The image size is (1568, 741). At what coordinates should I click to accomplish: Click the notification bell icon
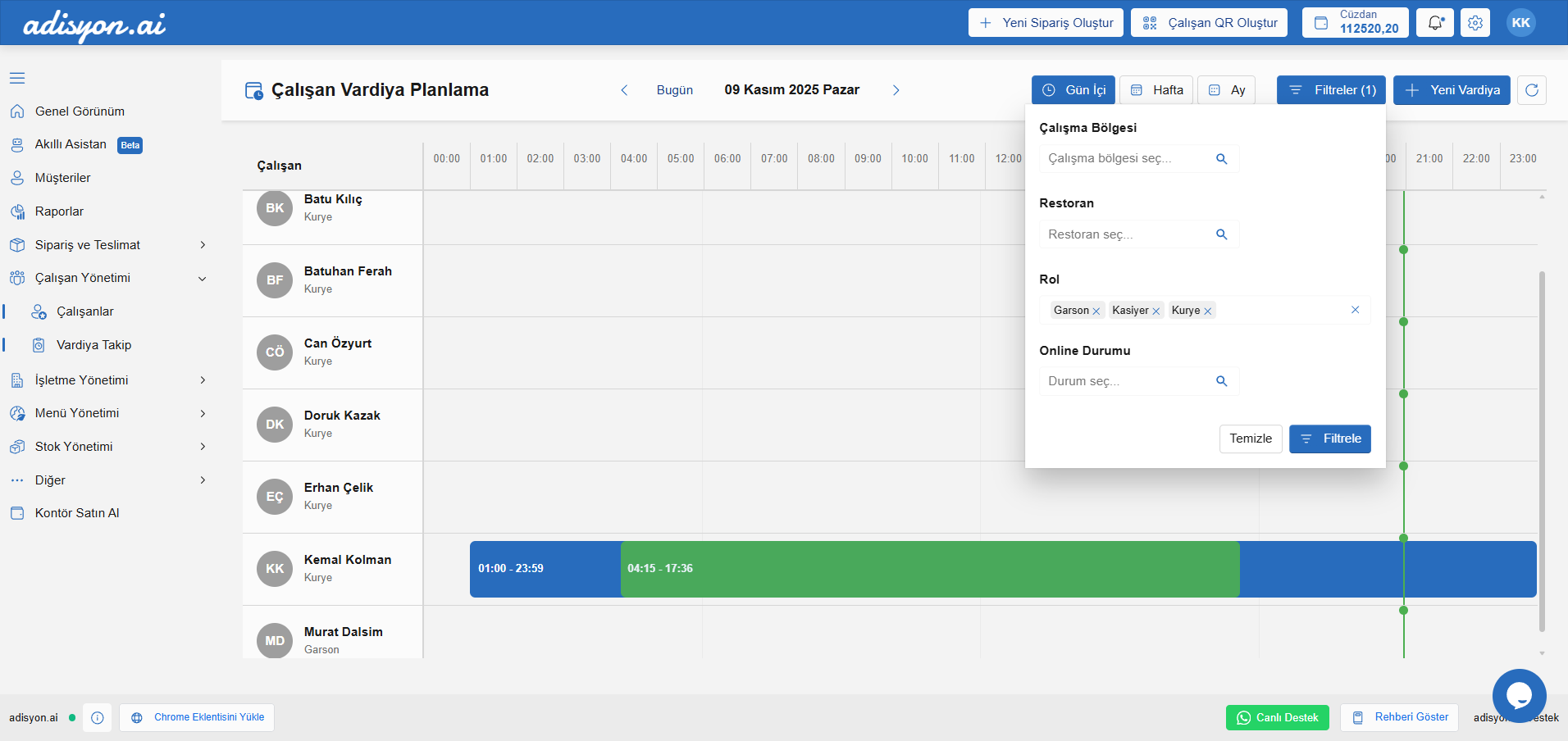pyautogui.click(x=1434, y=23)
